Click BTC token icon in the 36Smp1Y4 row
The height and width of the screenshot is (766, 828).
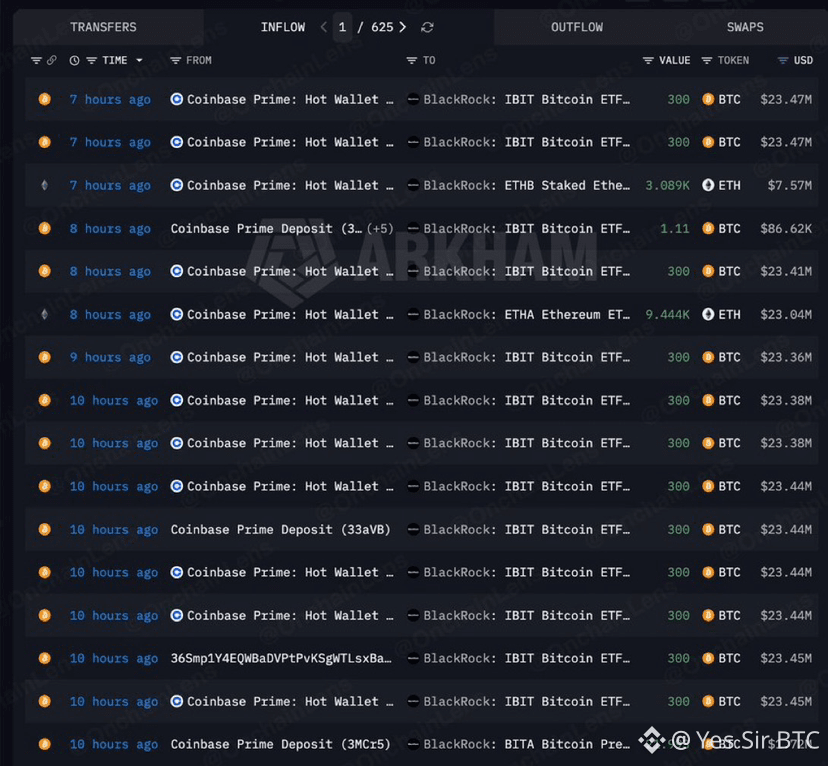coord(708,658)
